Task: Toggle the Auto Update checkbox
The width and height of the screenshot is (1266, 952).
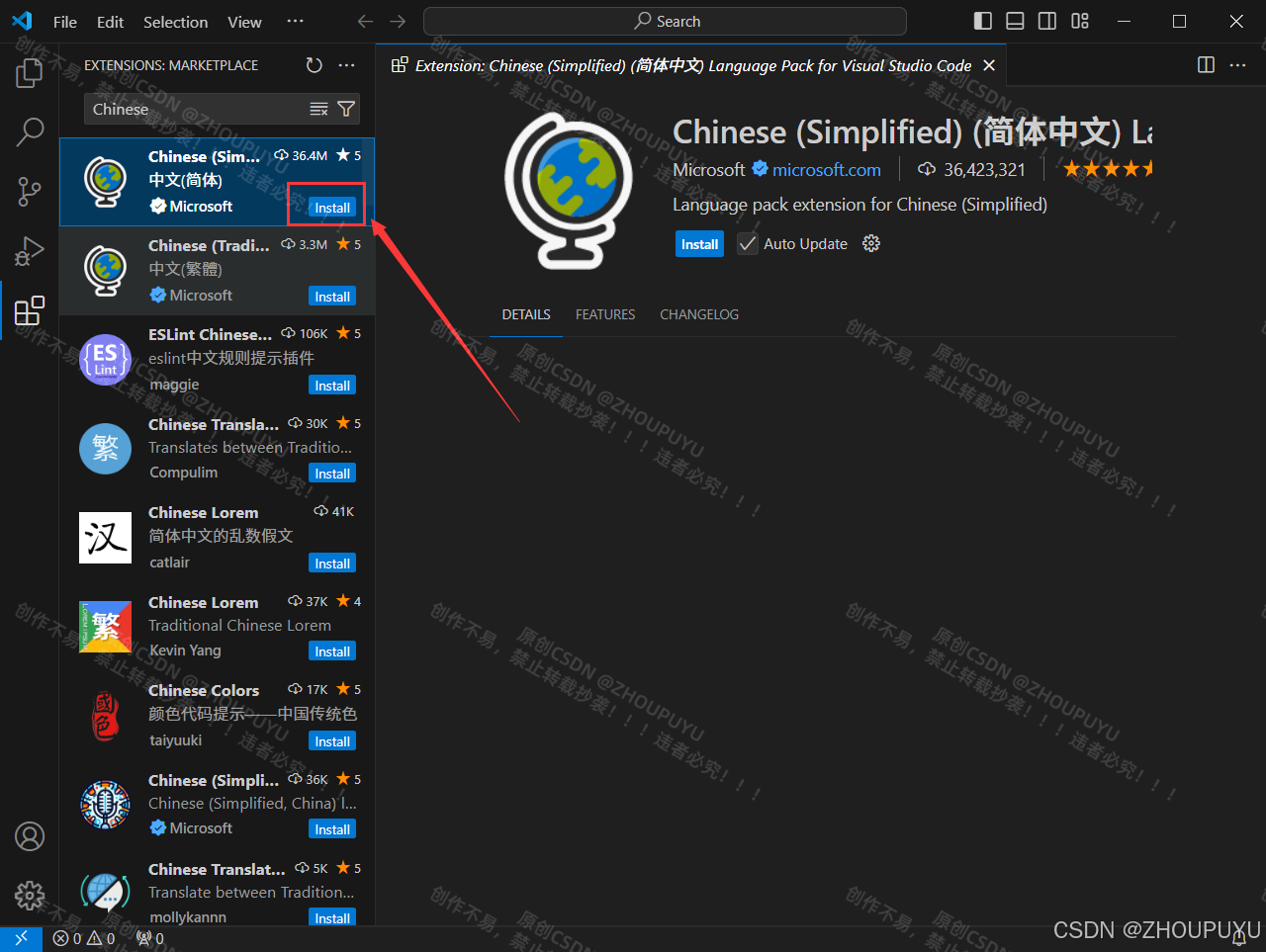Action: click(x=748, y=244)
